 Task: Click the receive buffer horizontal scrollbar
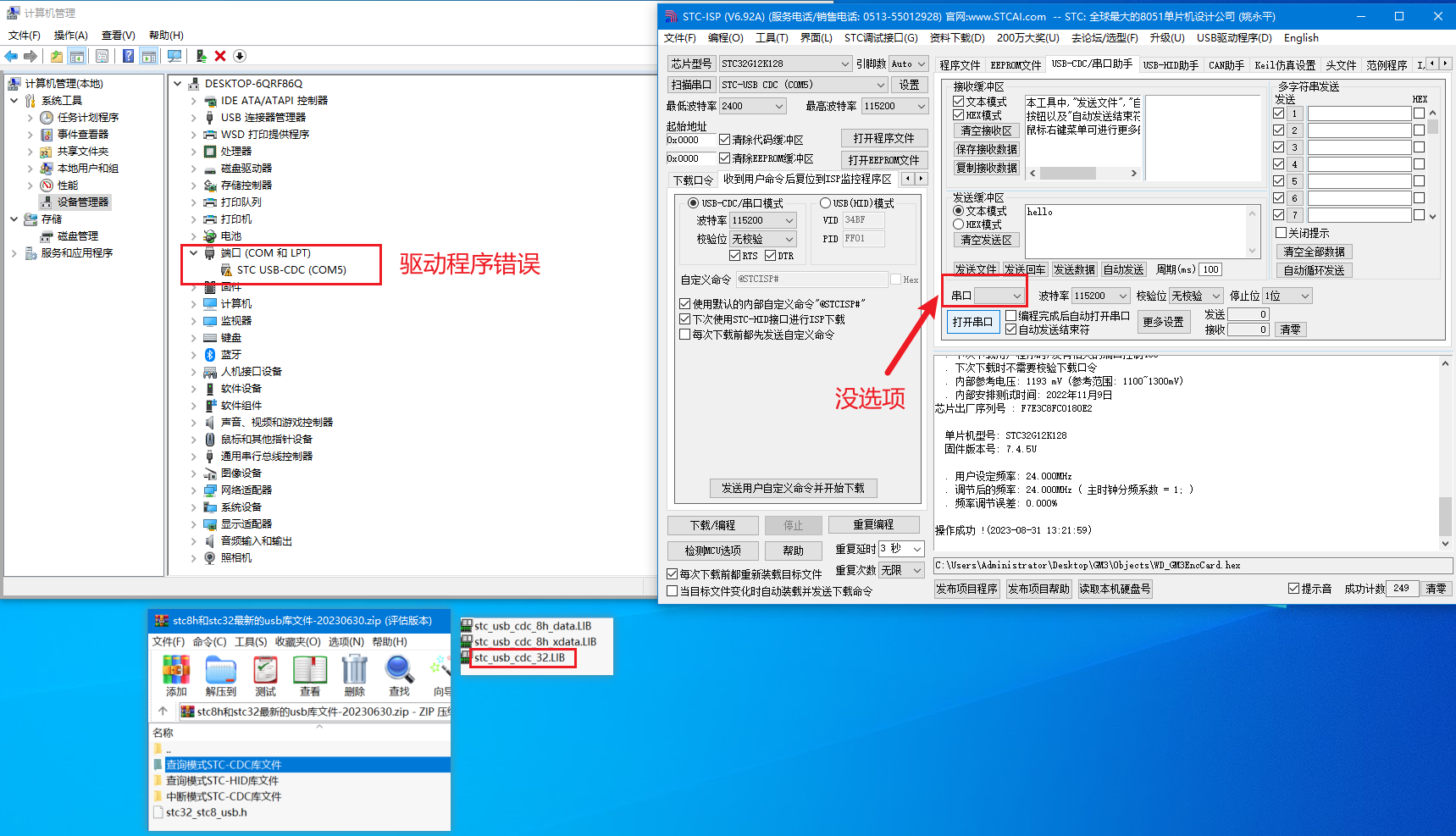point(1083,173)
